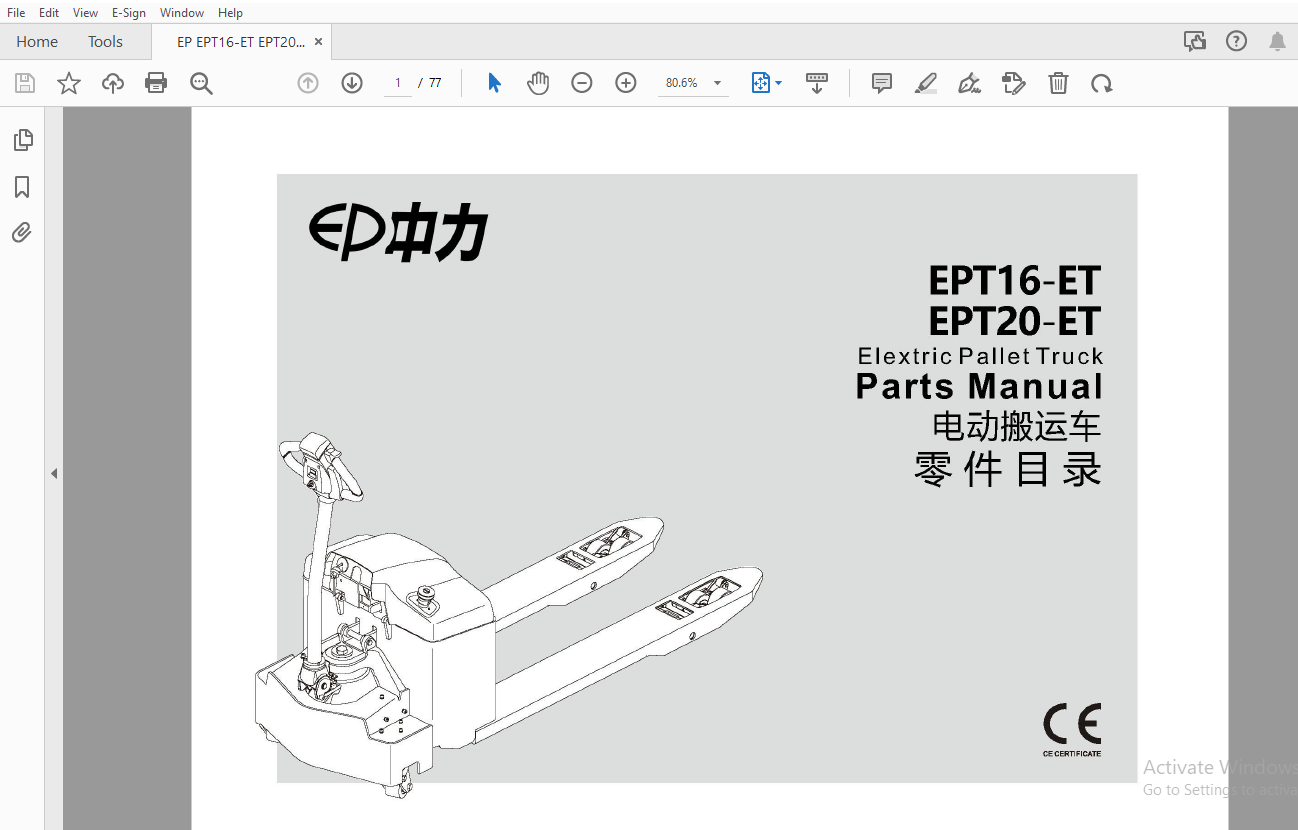Open the File menu

pos(16,13)
